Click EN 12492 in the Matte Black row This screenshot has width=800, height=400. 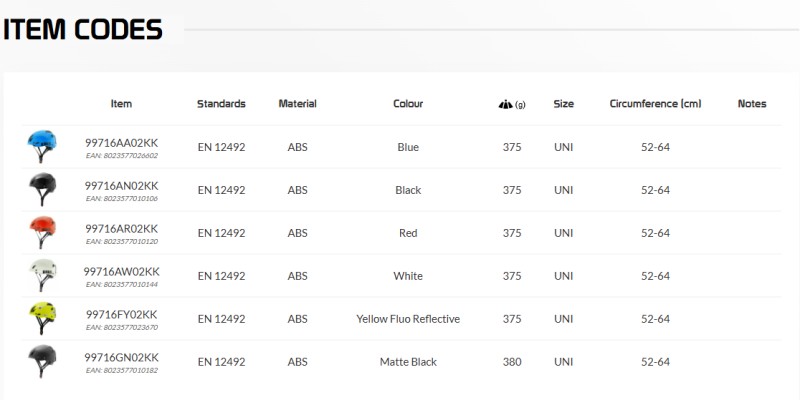coord(221,362)
